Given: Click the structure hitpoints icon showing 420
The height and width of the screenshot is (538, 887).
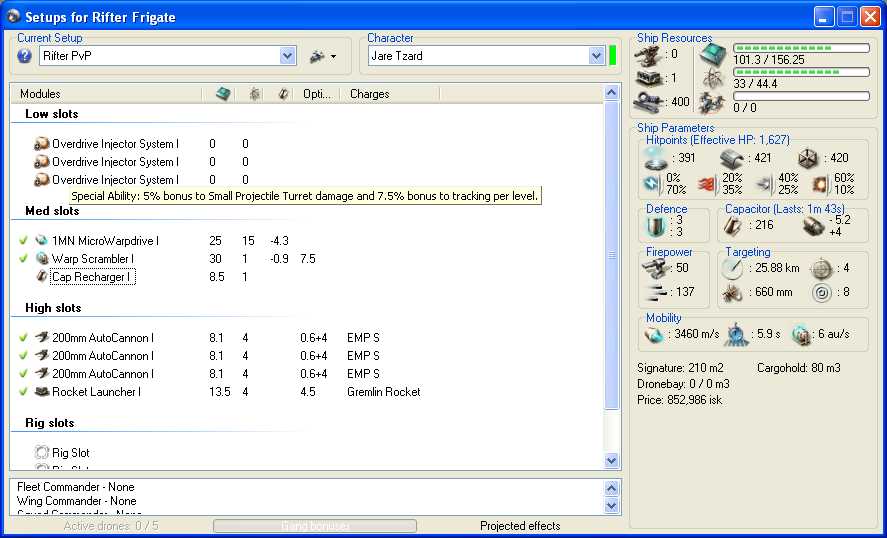Looking at the screenshot, I should [x=808, y=158].
